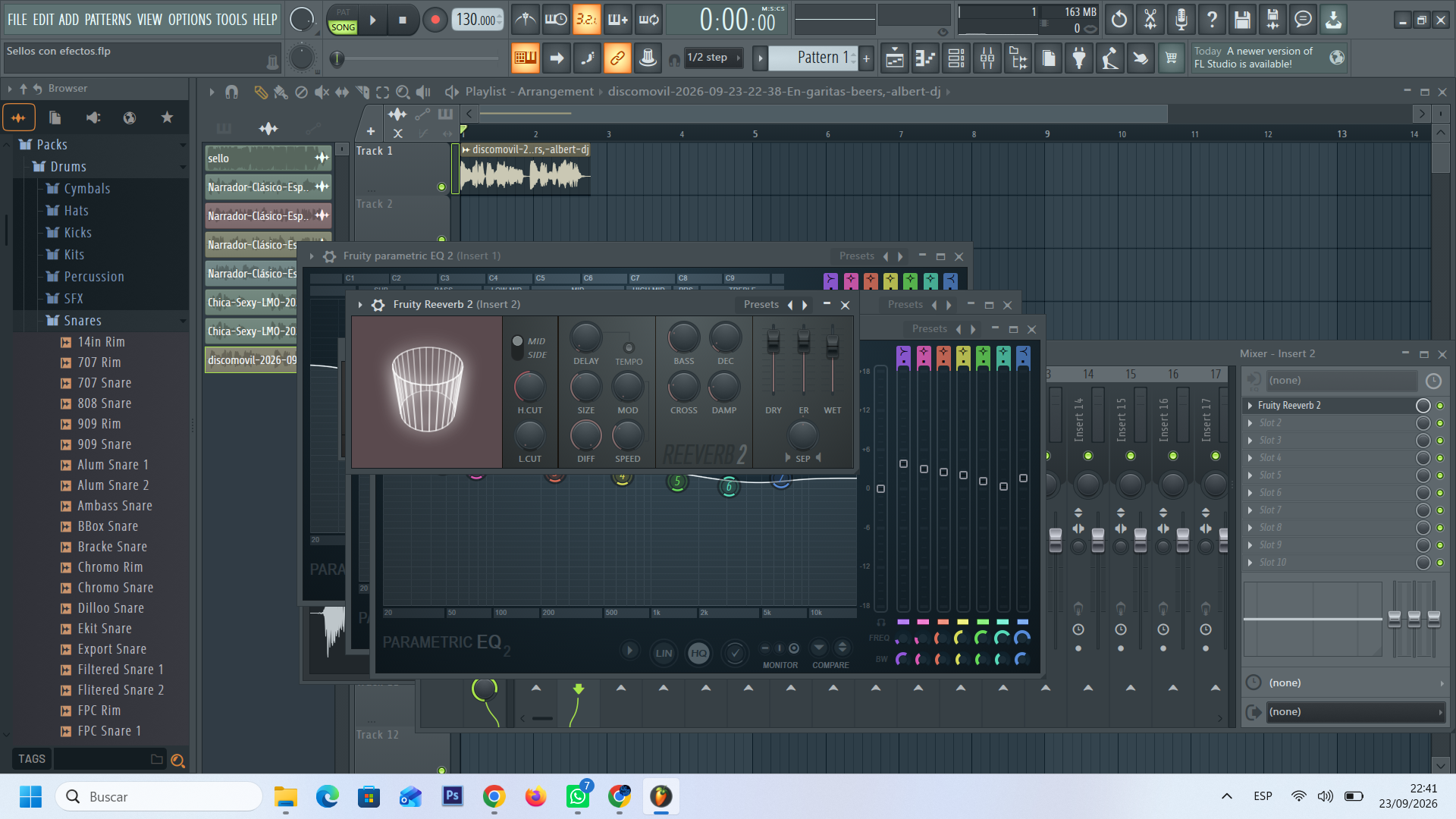
Task: Expand Slot 2 arrow in Mixer Insert 2
Action: (x=1250, y=423)
